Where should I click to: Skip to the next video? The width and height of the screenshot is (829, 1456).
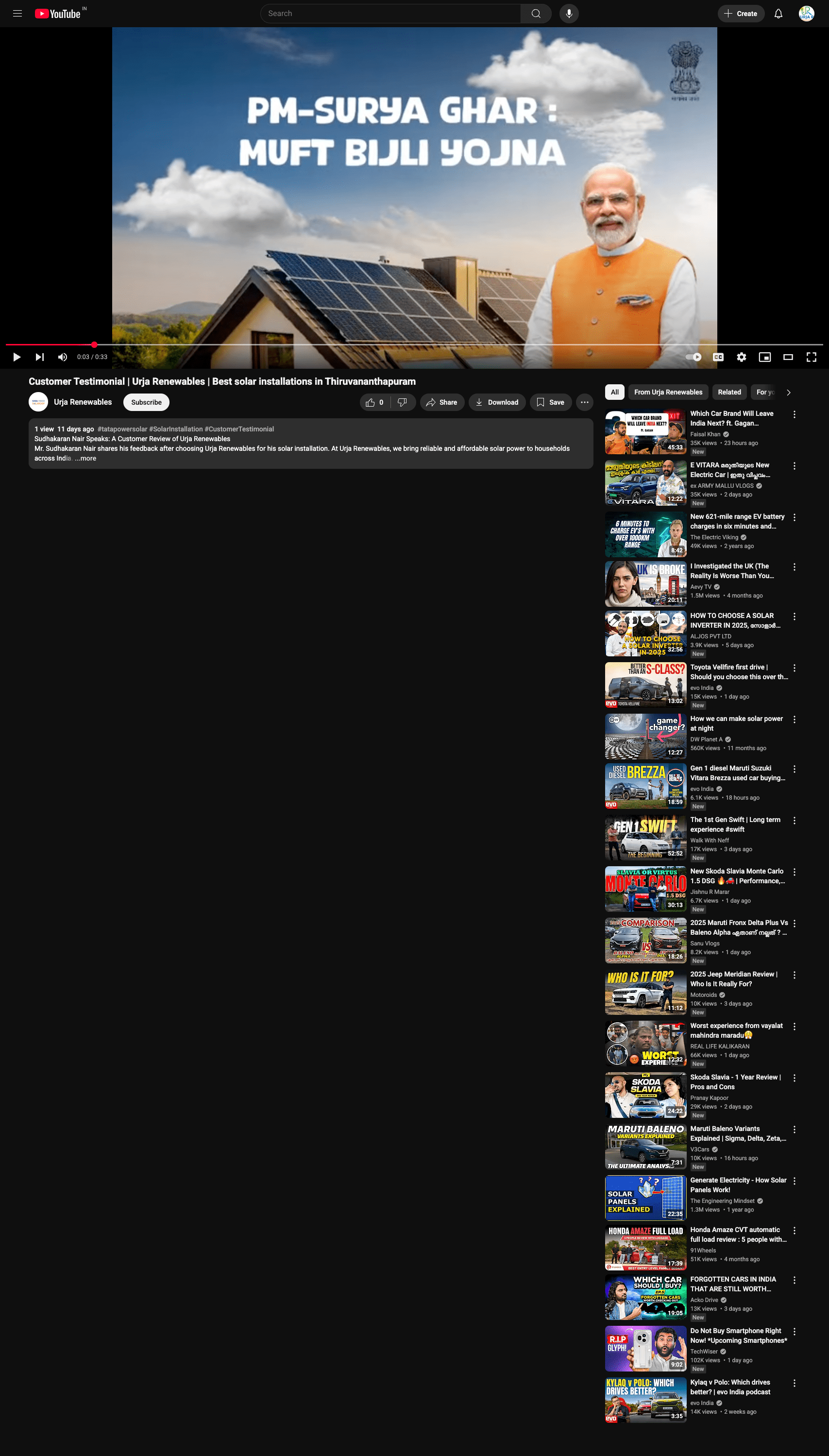point(39,357)
